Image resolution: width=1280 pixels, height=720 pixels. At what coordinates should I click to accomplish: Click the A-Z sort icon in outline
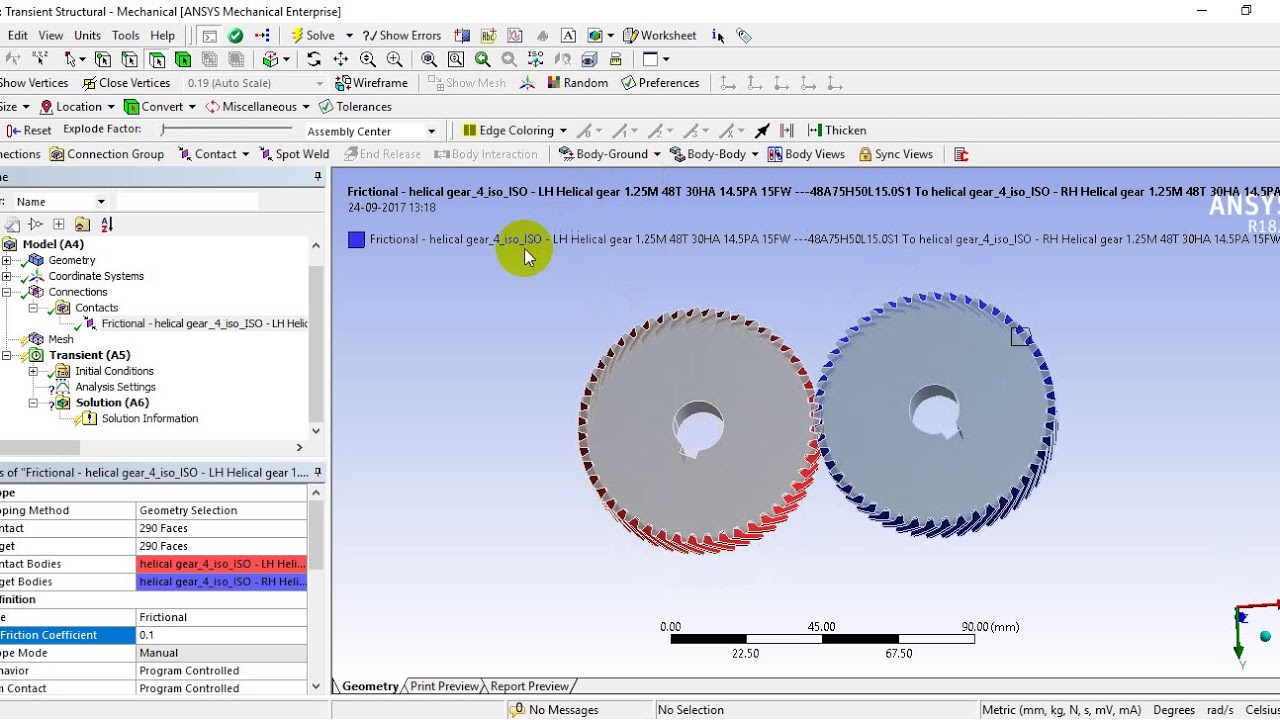[x=107, y=224]
